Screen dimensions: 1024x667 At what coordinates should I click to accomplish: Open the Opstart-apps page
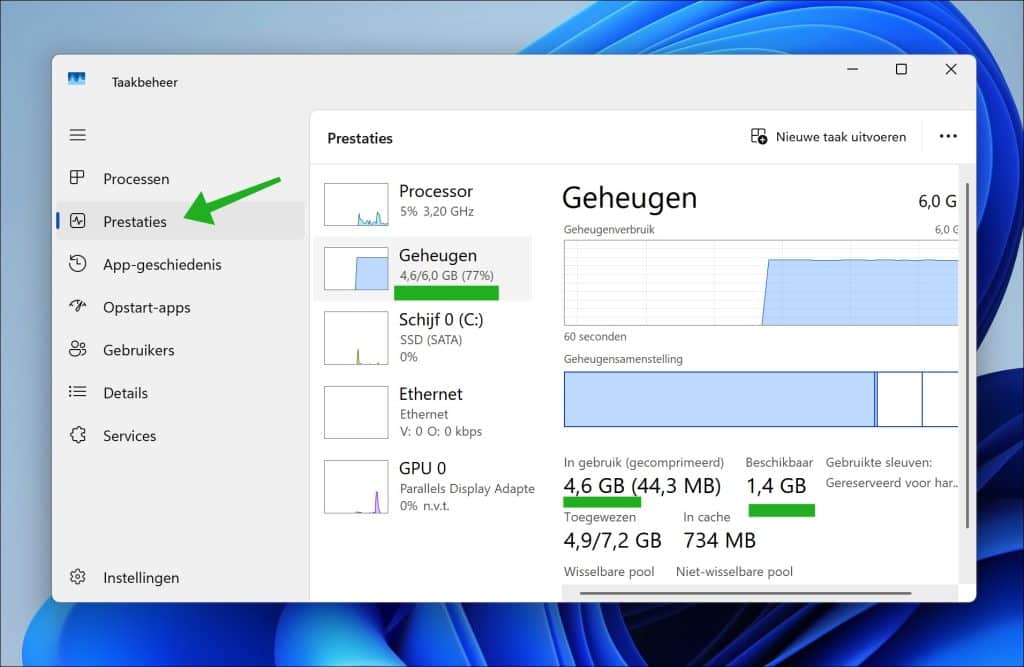point(180,307)
